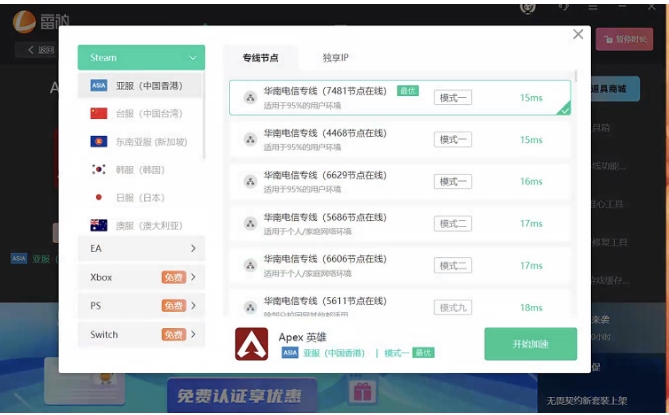669x415 pixels.
Task: Click 亚服 (中国香港) link under Apex
Action: coord(334,353)
